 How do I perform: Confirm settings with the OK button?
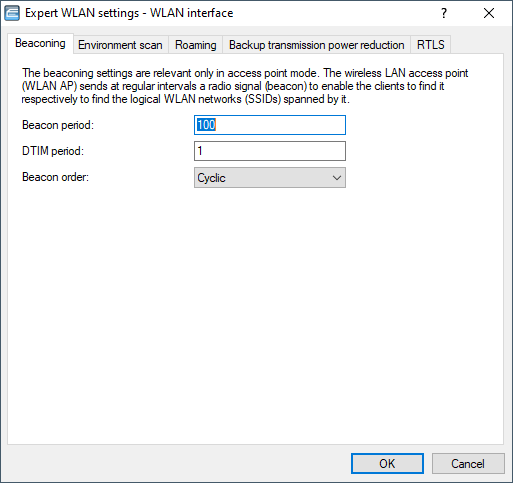tap(387, 464)
